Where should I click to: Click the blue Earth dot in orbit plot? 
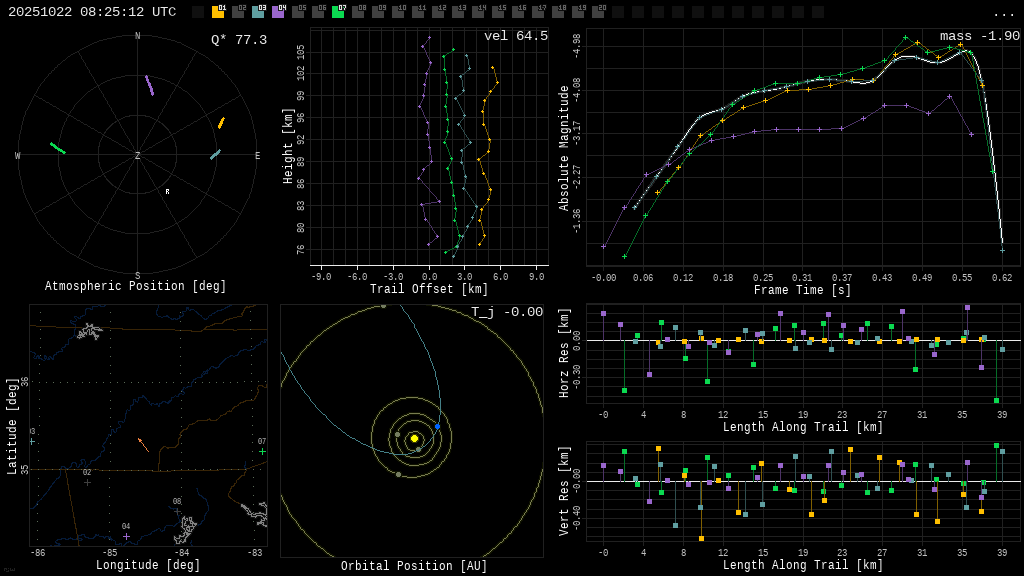coord(437,427)
